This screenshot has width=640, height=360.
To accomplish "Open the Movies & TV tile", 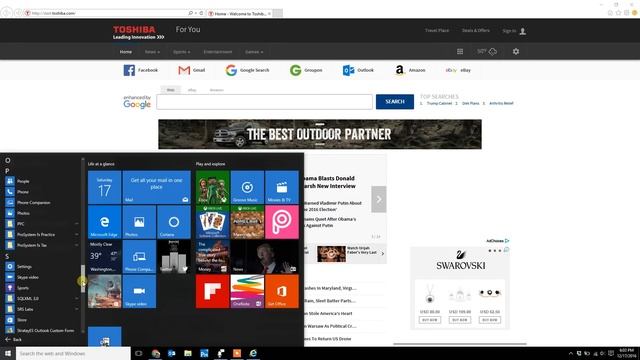I will point(282,187).
